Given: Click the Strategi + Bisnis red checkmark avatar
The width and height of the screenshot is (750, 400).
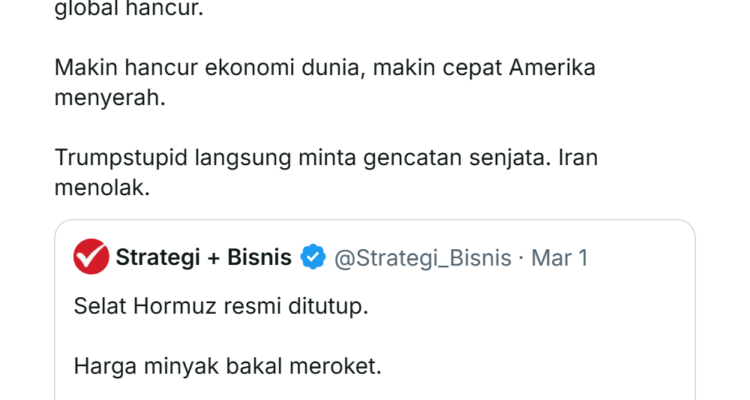Looking at the screenshot, I should 91,258.
